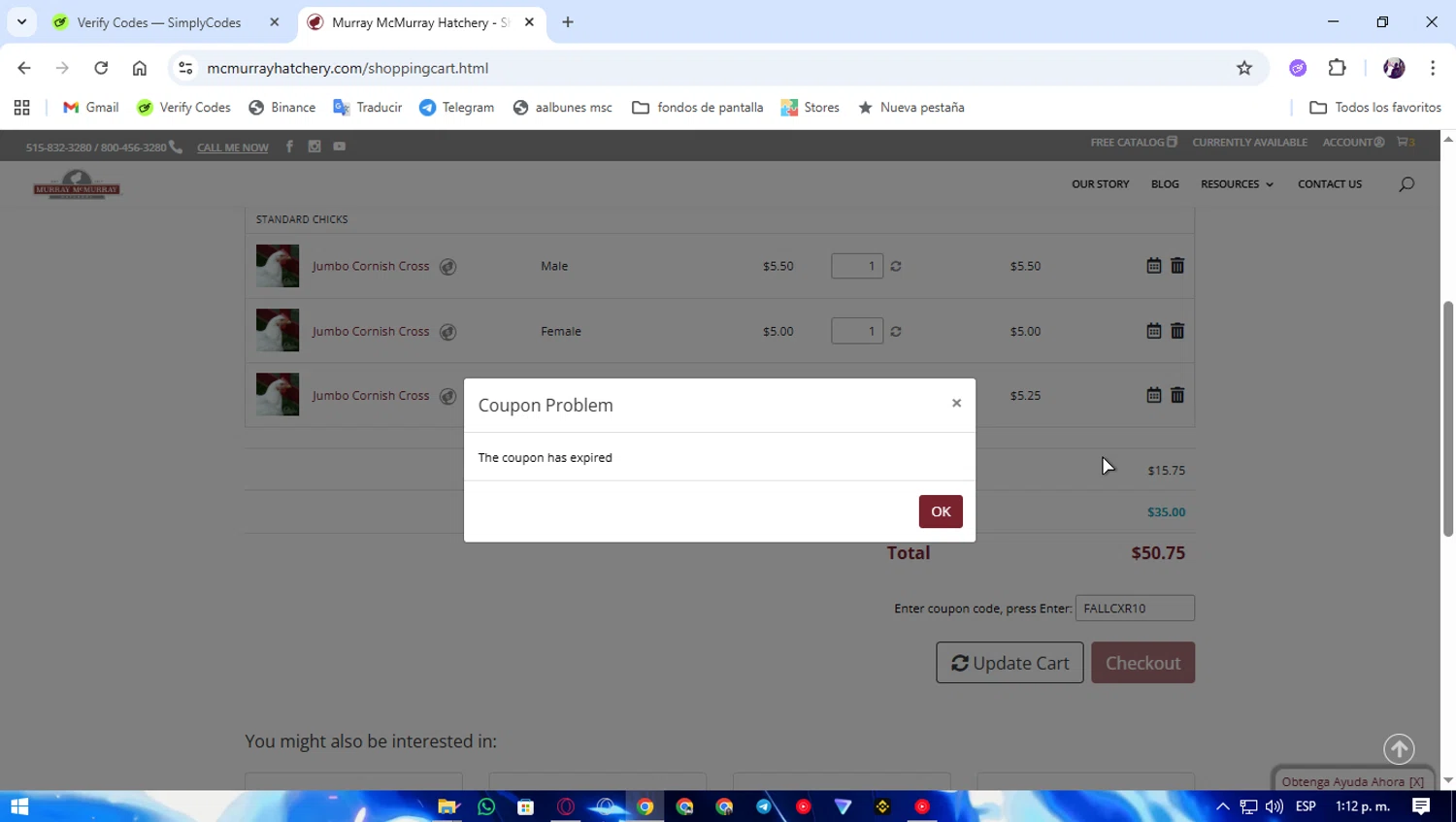Screen dimensions: 1456x822
Task: Select the Murray McMurray Hatchery tab
Action: coord(420,22)
